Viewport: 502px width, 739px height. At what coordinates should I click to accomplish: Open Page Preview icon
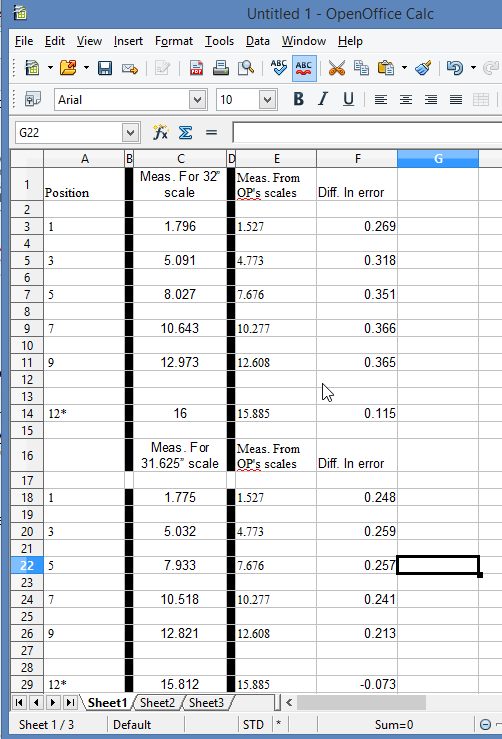click(x=246, y=68)
